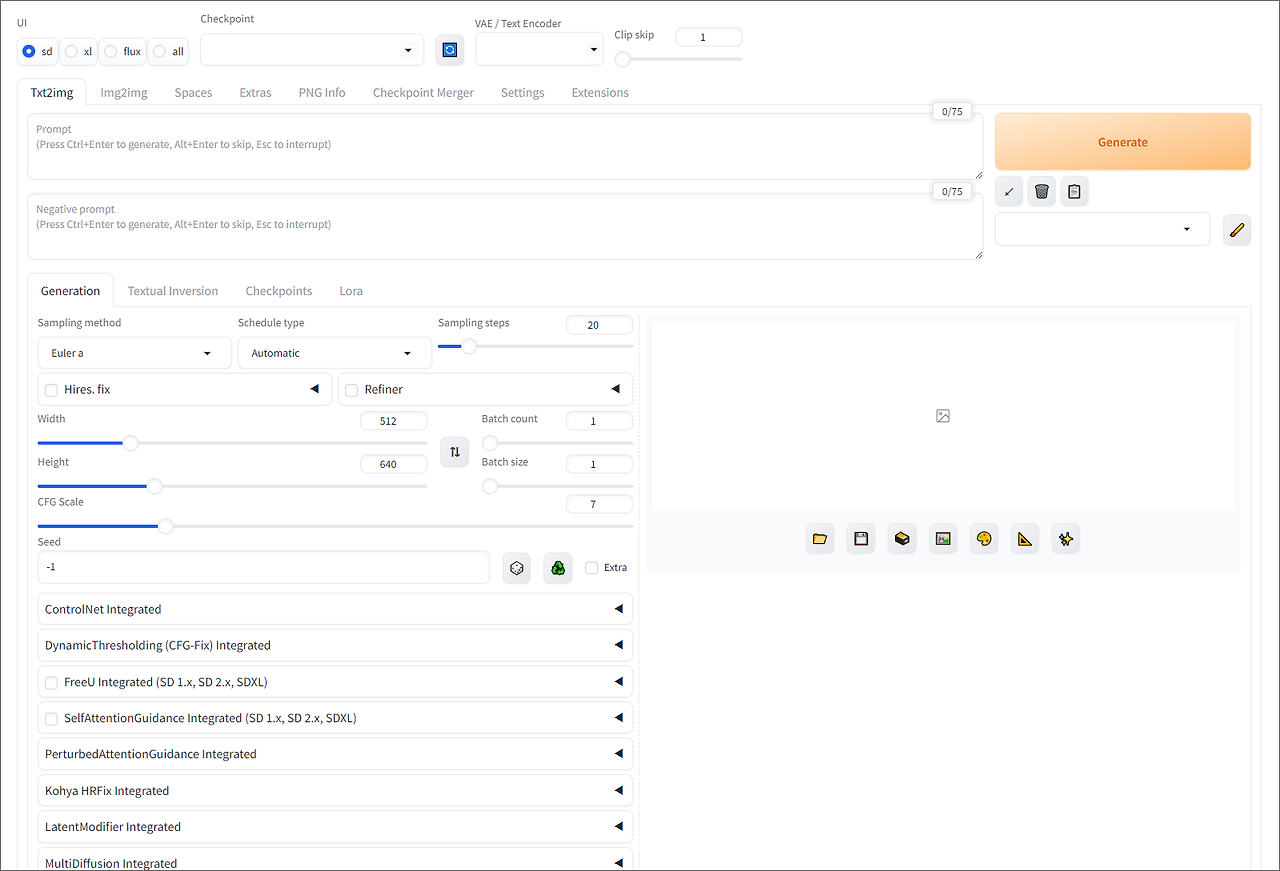Open the Settings tab
Viewport: 1280px width, 871px height.
coord(523,92)
